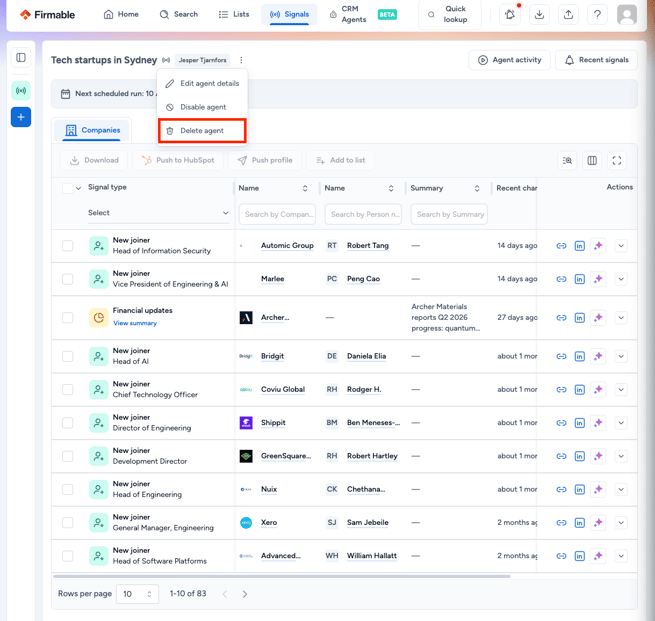
Task: Click AI sparkle icon for Shippit row
Action: 598,423
